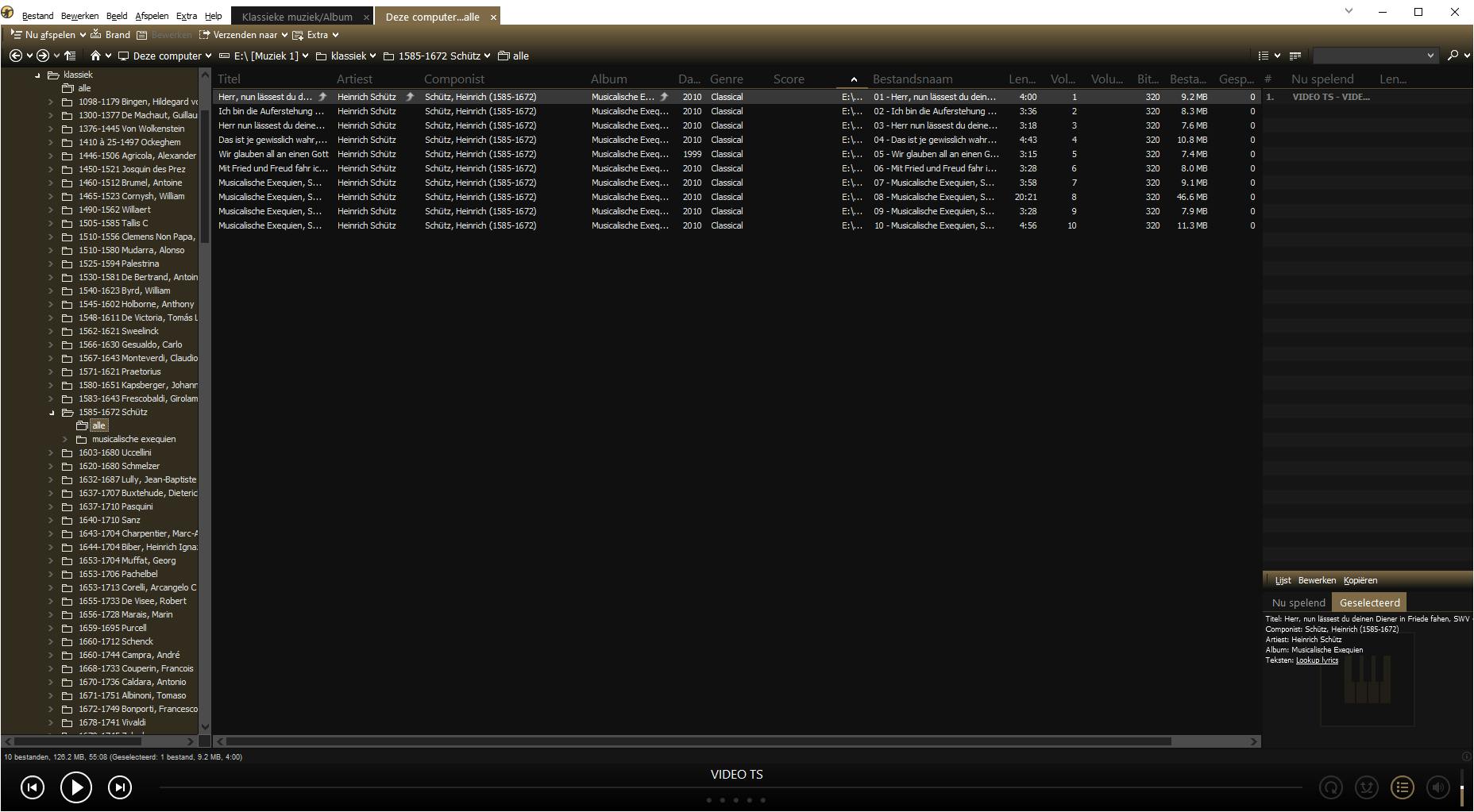Click the drive icon before E:\ [Muziek 1]
Screen dimensions: 1474x812
[x=224, y=56]
